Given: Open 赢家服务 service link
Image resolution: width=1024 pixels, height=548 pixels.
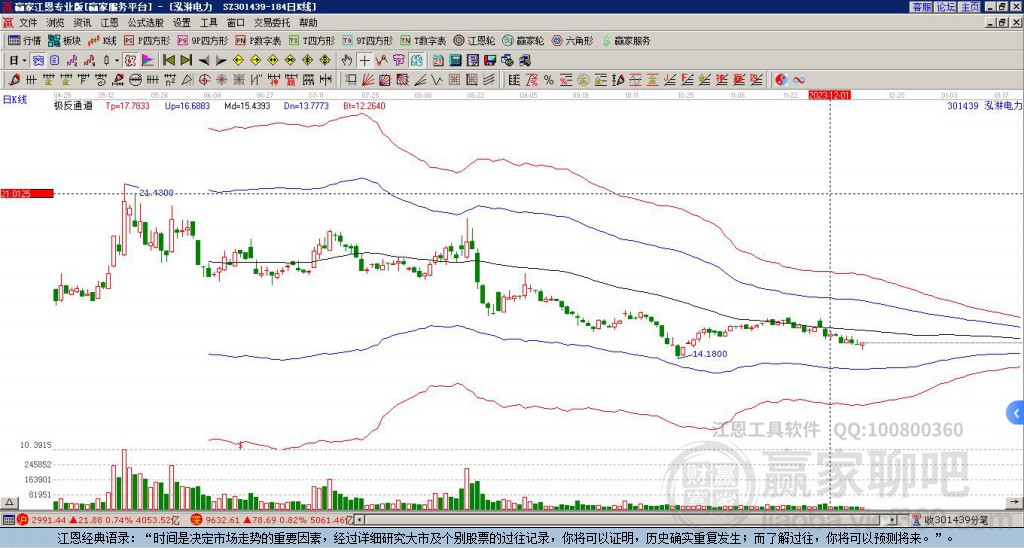Looking at the screenshot, I should [626, 40].
